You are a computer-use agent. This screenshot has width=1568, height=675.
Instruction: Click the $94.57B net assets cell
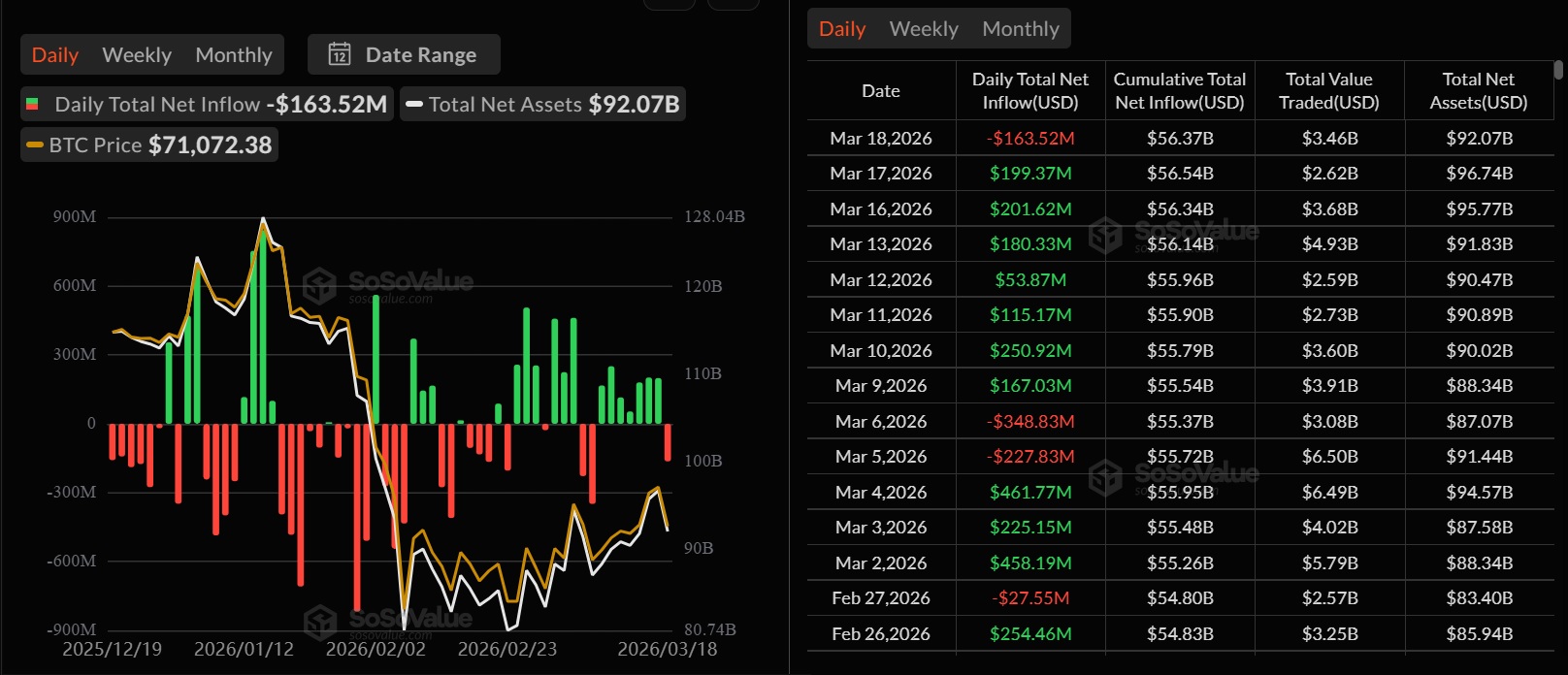[x=1480, y=493]
